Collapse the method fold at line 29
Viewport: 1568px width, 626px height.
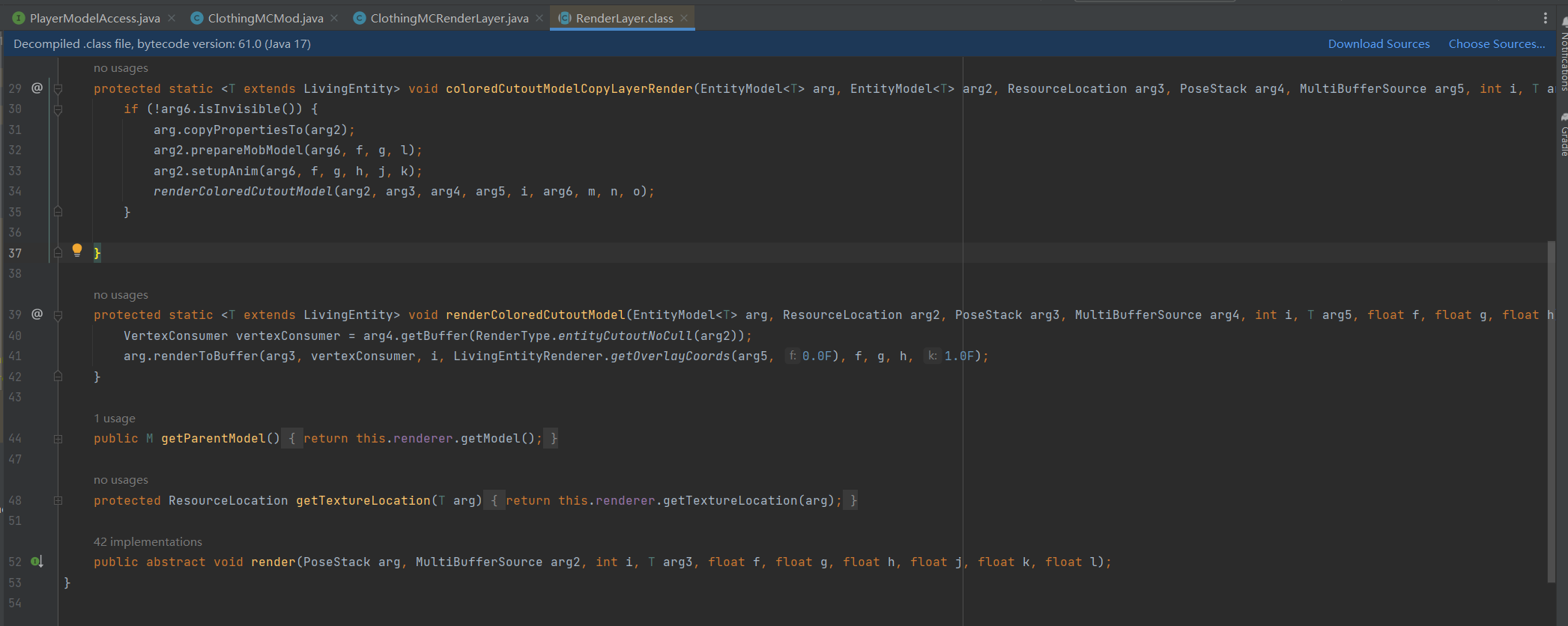point(58,88)
